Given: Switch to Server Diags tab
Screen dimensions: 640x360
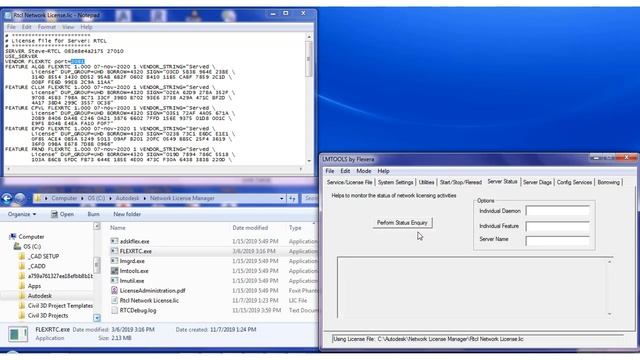Looking at the screenshot, I should point(537,182).
